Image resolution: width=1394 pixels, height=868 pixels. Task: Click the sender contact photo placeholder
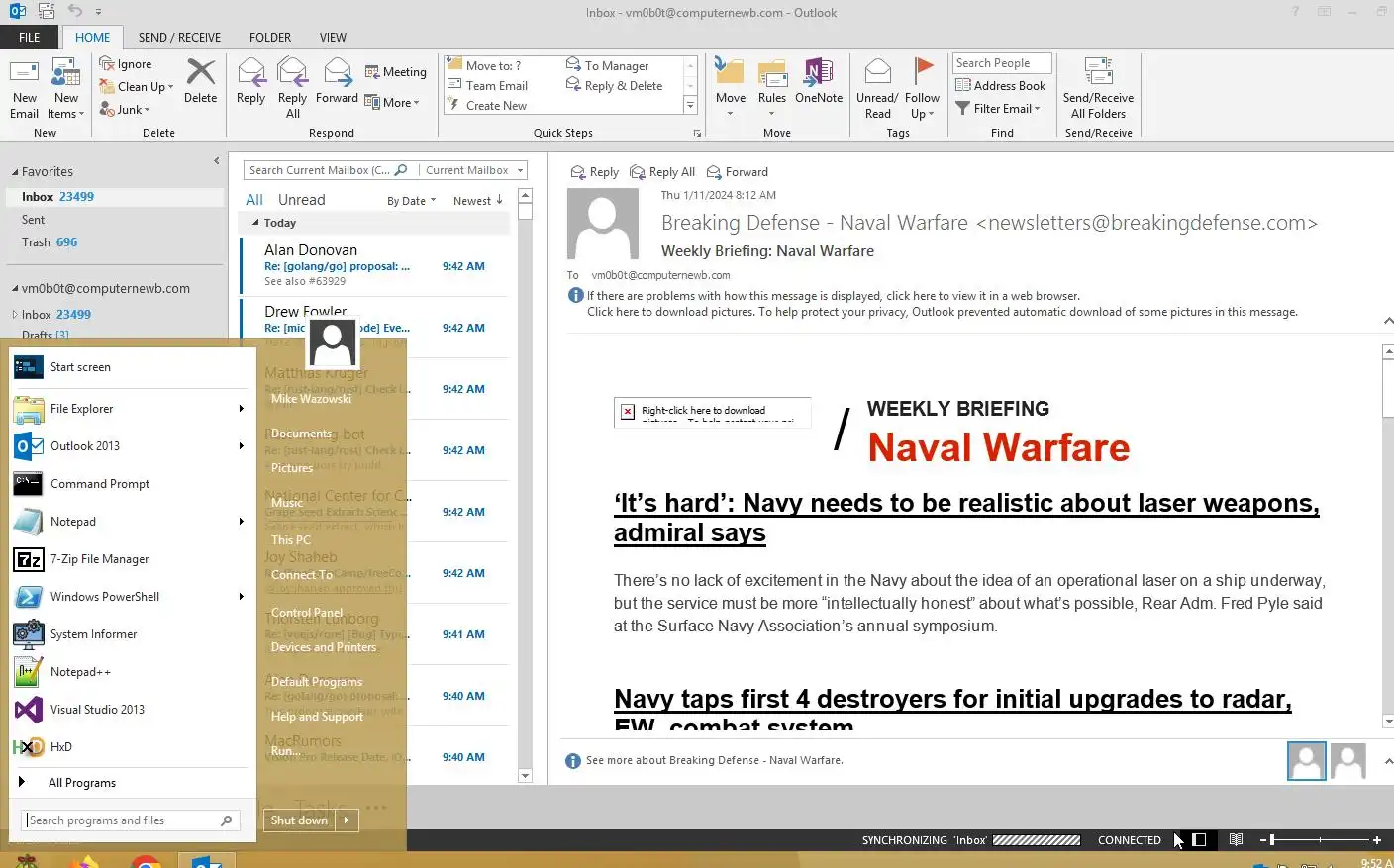click(x=602, y=224)
